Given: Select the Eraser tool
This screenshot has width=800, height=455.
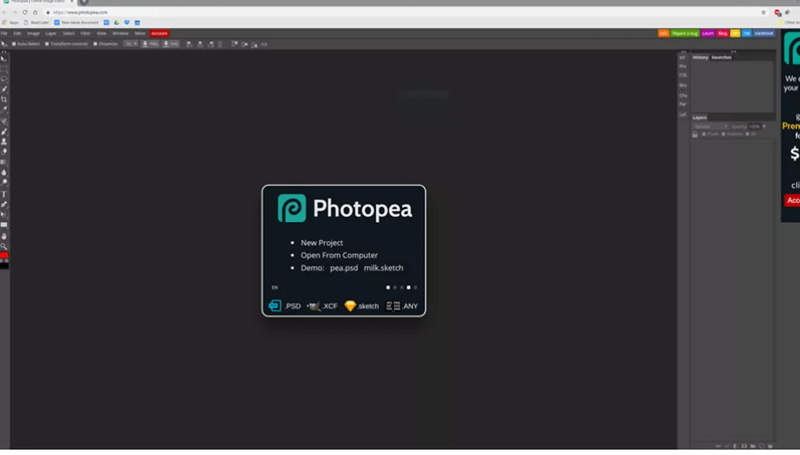Looking at the screenshot, I should click(x=4, y=151).
